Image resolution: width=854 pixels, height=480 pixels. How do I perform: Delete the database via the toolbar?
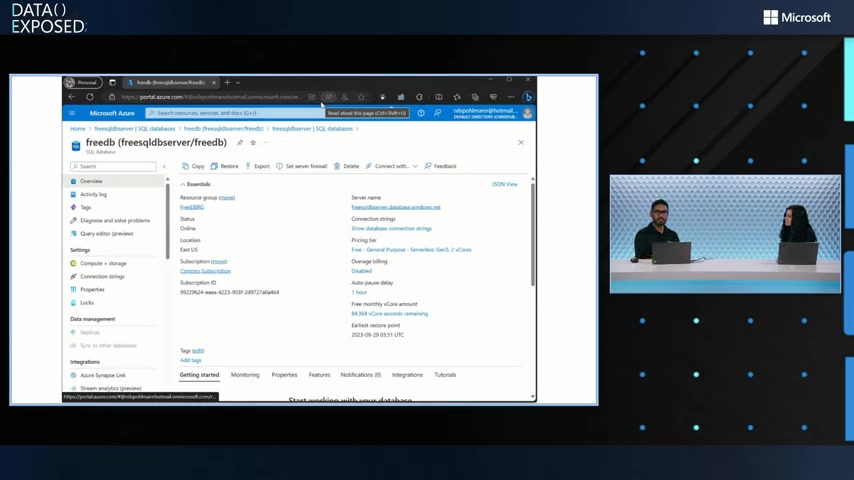pos(346,166)
